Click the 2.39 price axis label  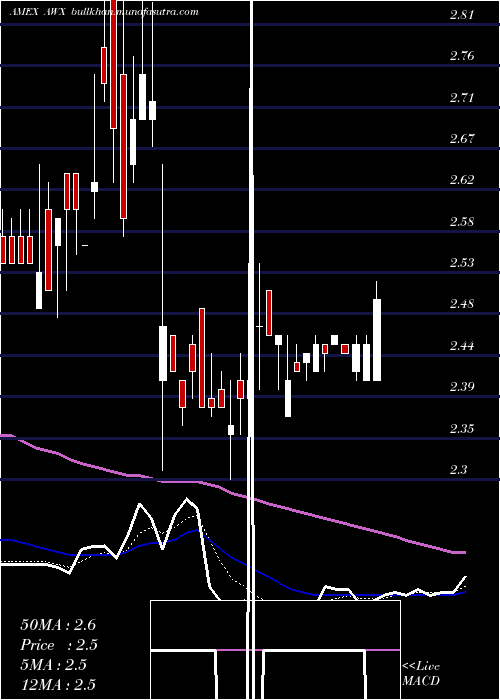coord(462,387)
